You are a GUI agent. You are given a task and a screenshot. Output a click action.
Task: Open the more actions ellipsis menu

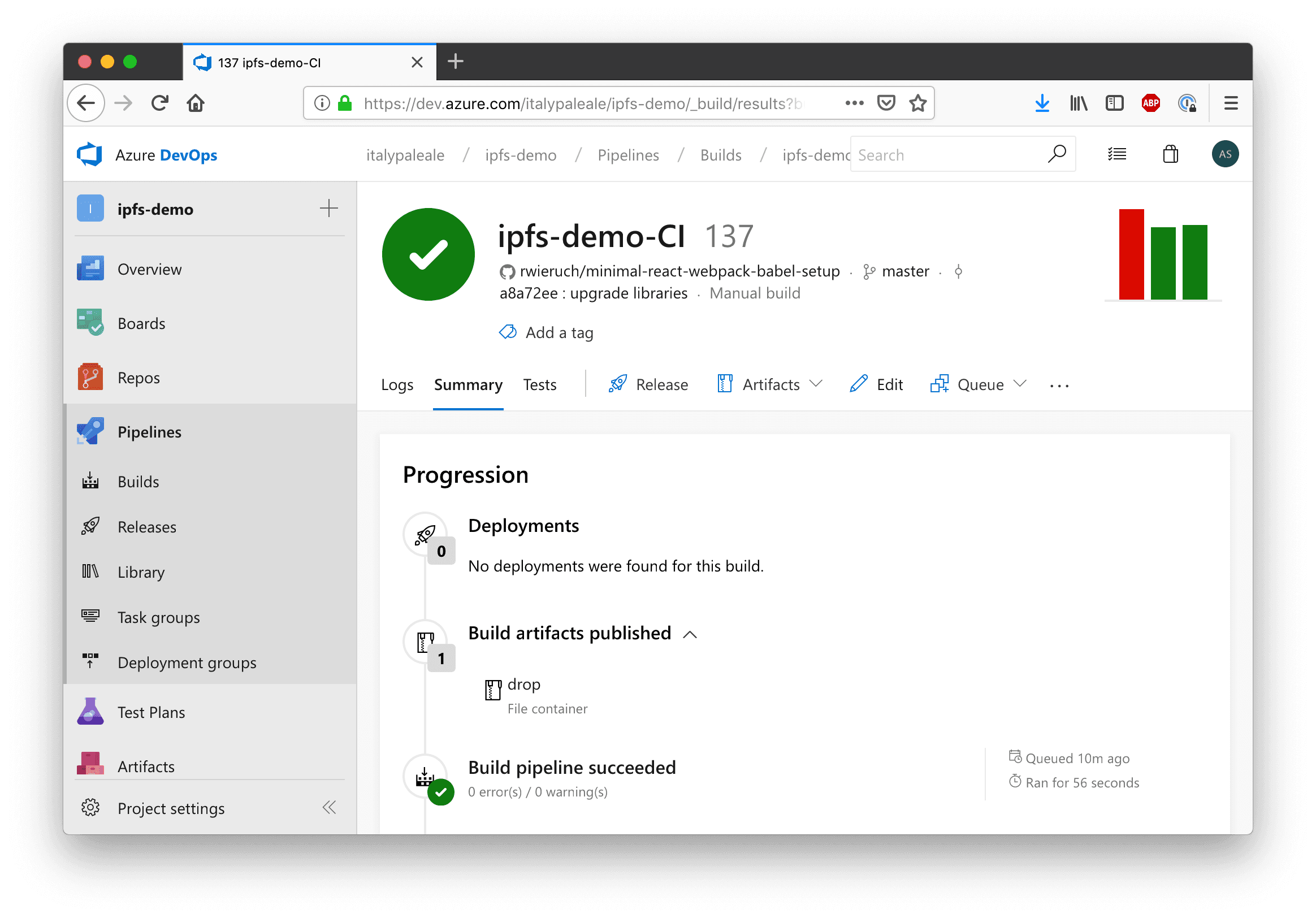(x=1059, y=385)
